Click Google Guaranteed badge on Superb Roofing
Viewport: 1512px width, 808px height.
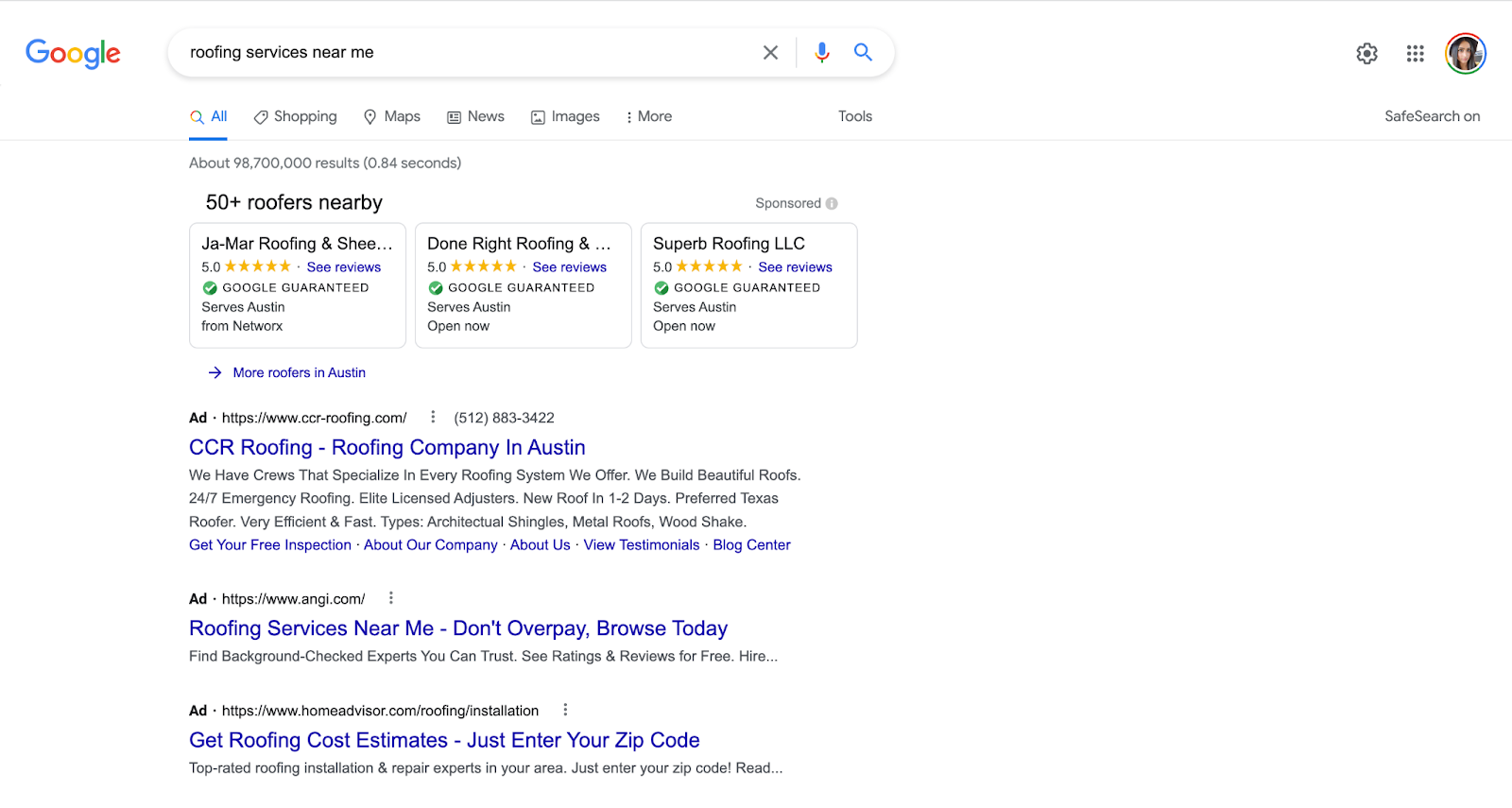(737, 287)
